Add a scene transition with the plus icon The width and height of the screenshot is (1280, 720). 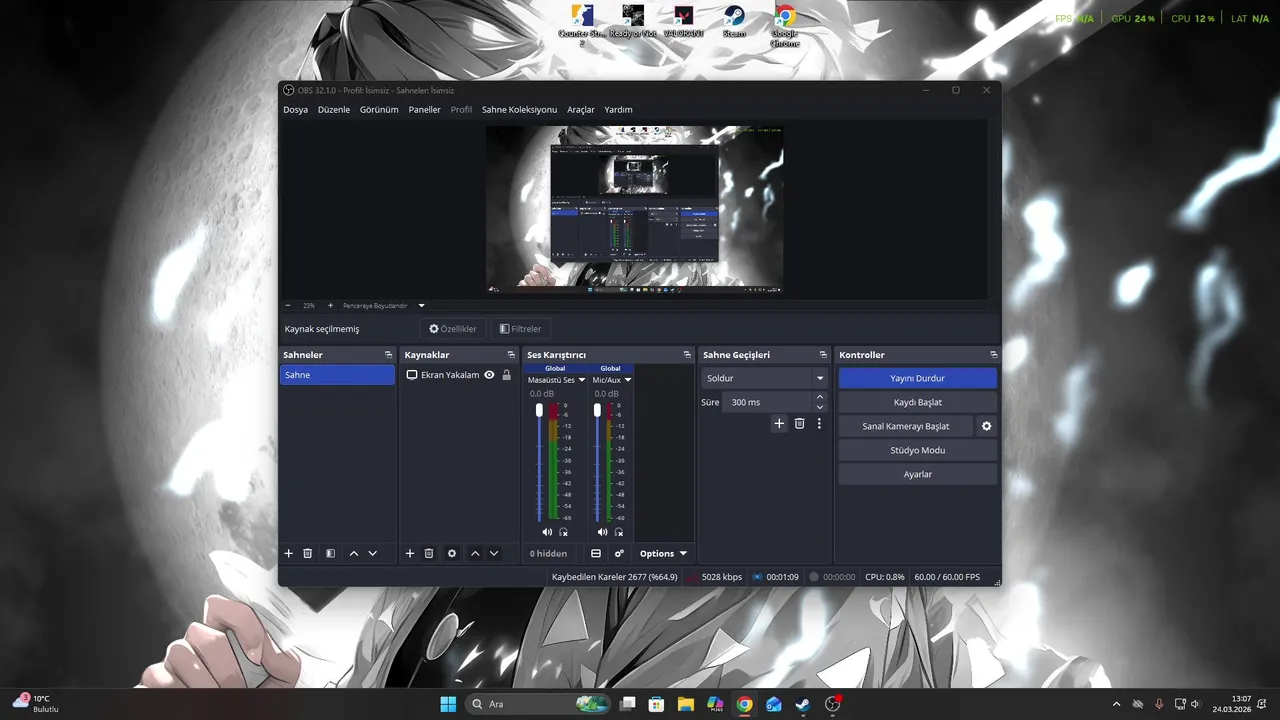[779, 424]
